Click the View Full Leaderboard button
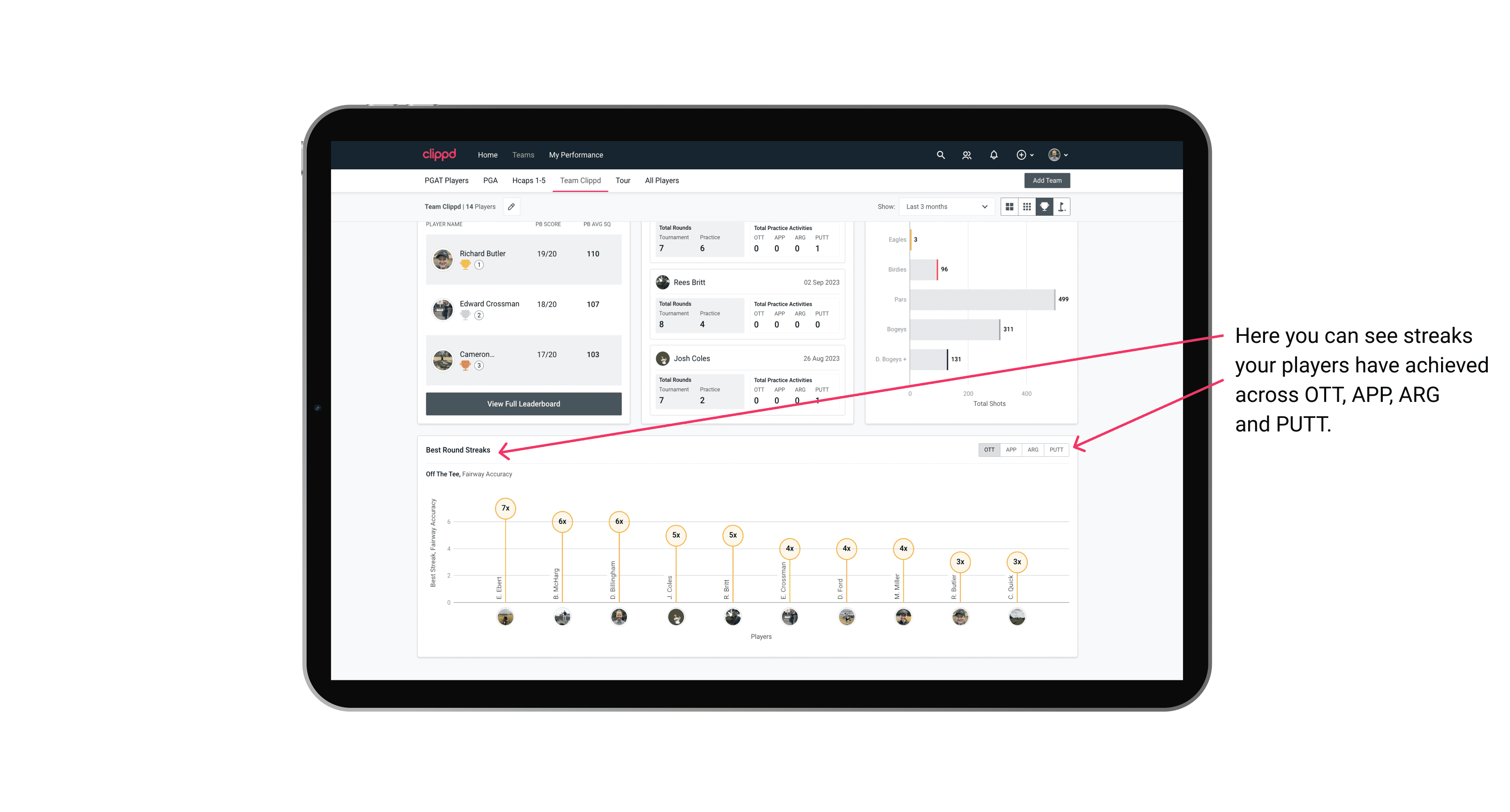The image size is (1510, 812). [x=523, y=403]
